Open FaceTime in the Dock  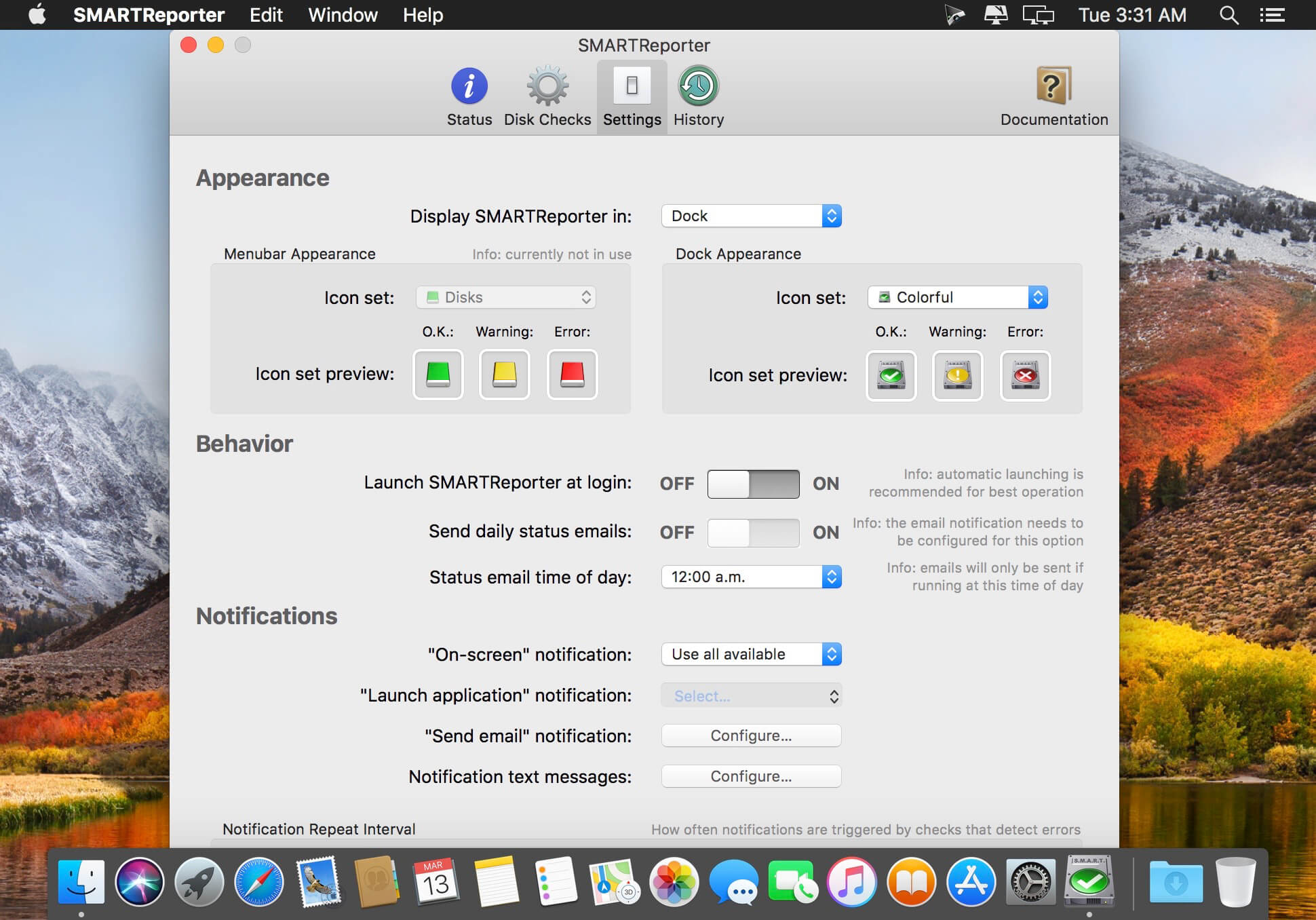point(792,882)
